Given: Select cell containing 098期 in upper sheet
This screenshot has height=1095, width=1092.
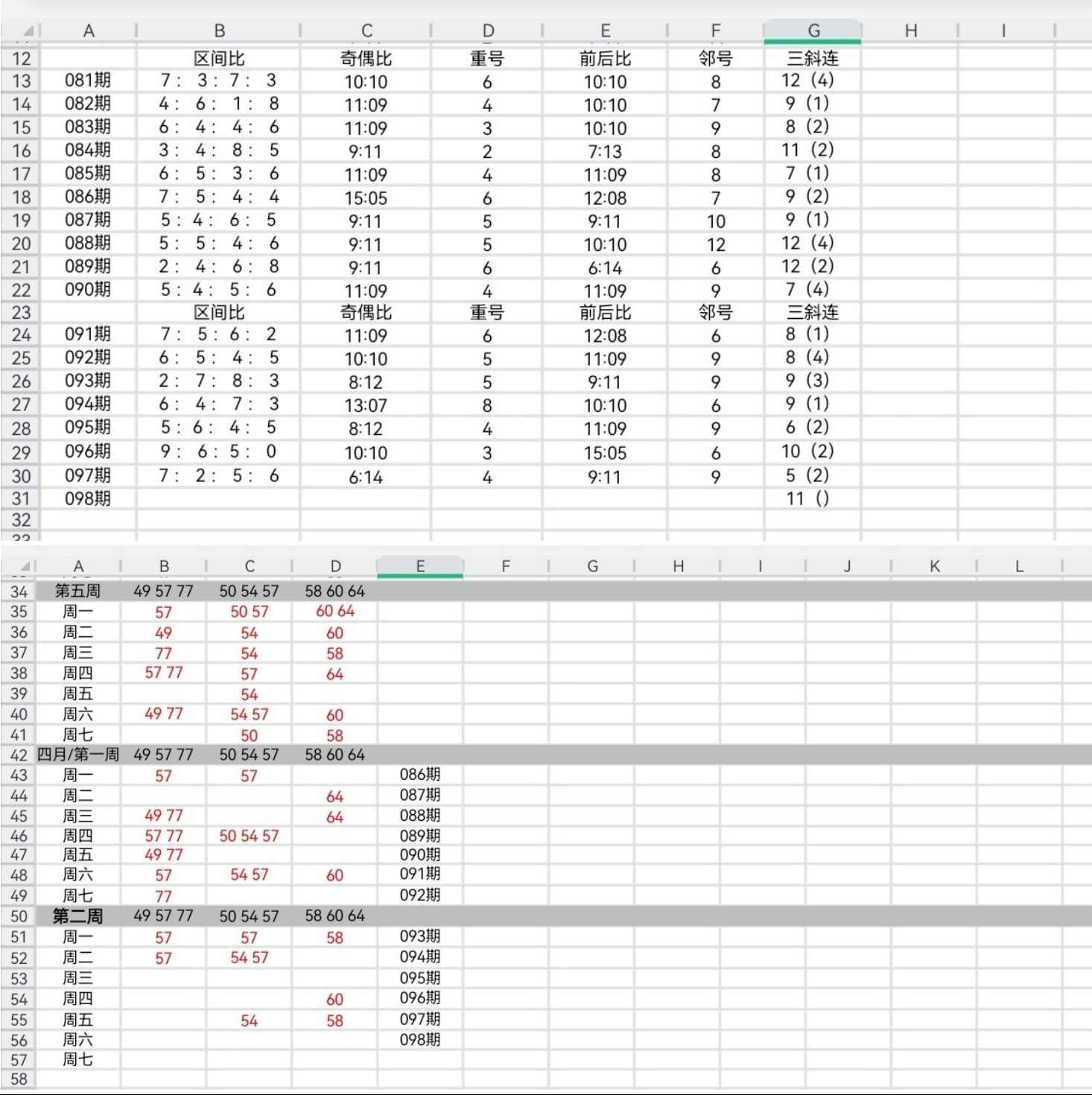Looking at the screenshot, I should tap(88, 498).
